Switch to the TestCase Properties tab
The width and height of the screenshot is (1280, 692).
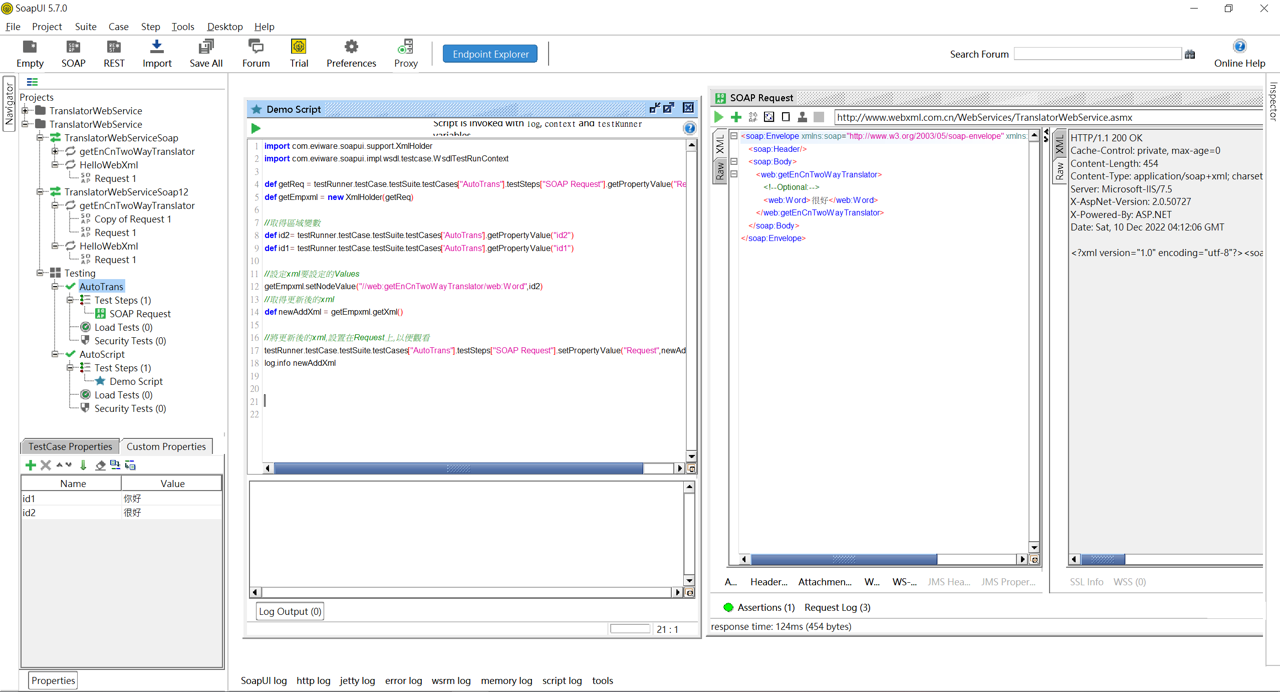point(70,447)
